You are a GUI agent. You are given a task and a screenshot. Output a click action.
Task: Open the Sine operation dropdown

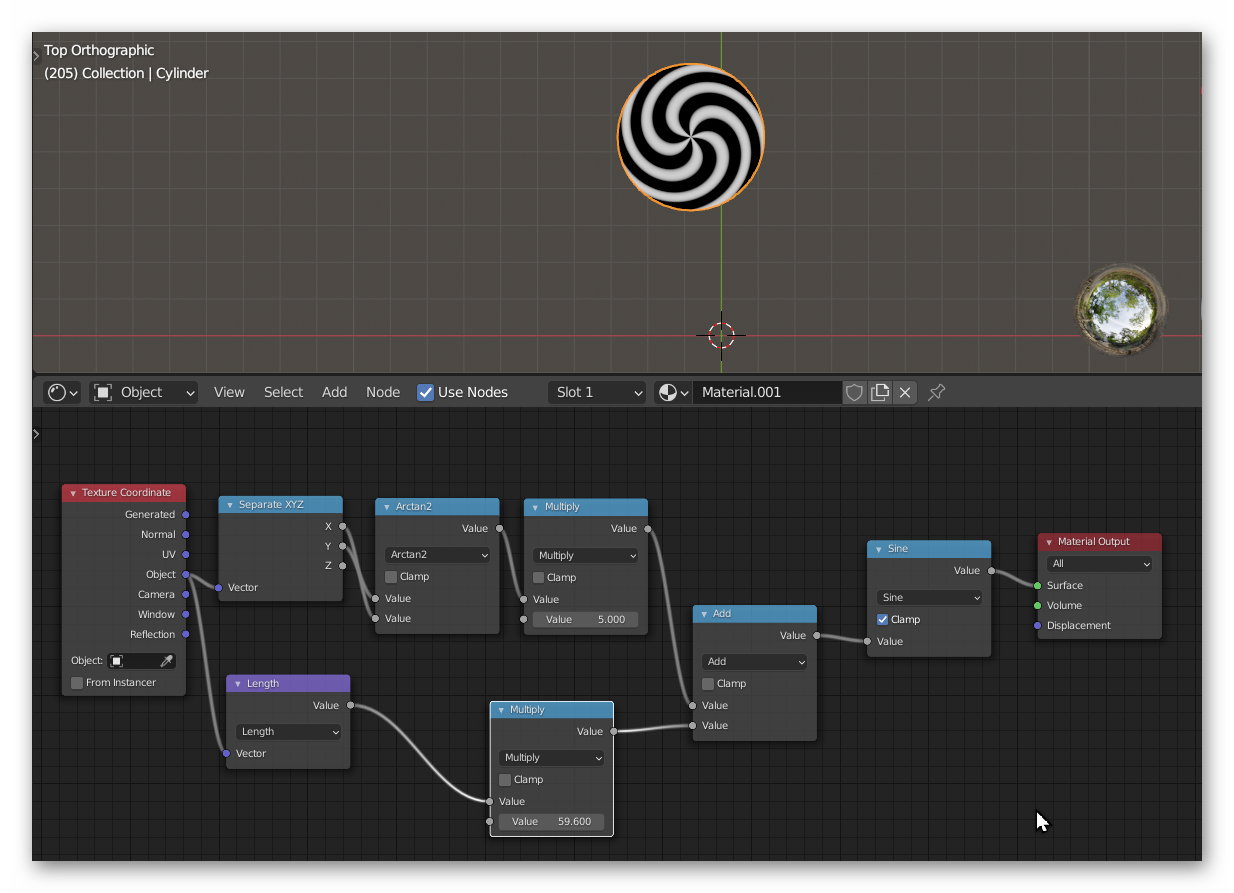coord(929,597)
